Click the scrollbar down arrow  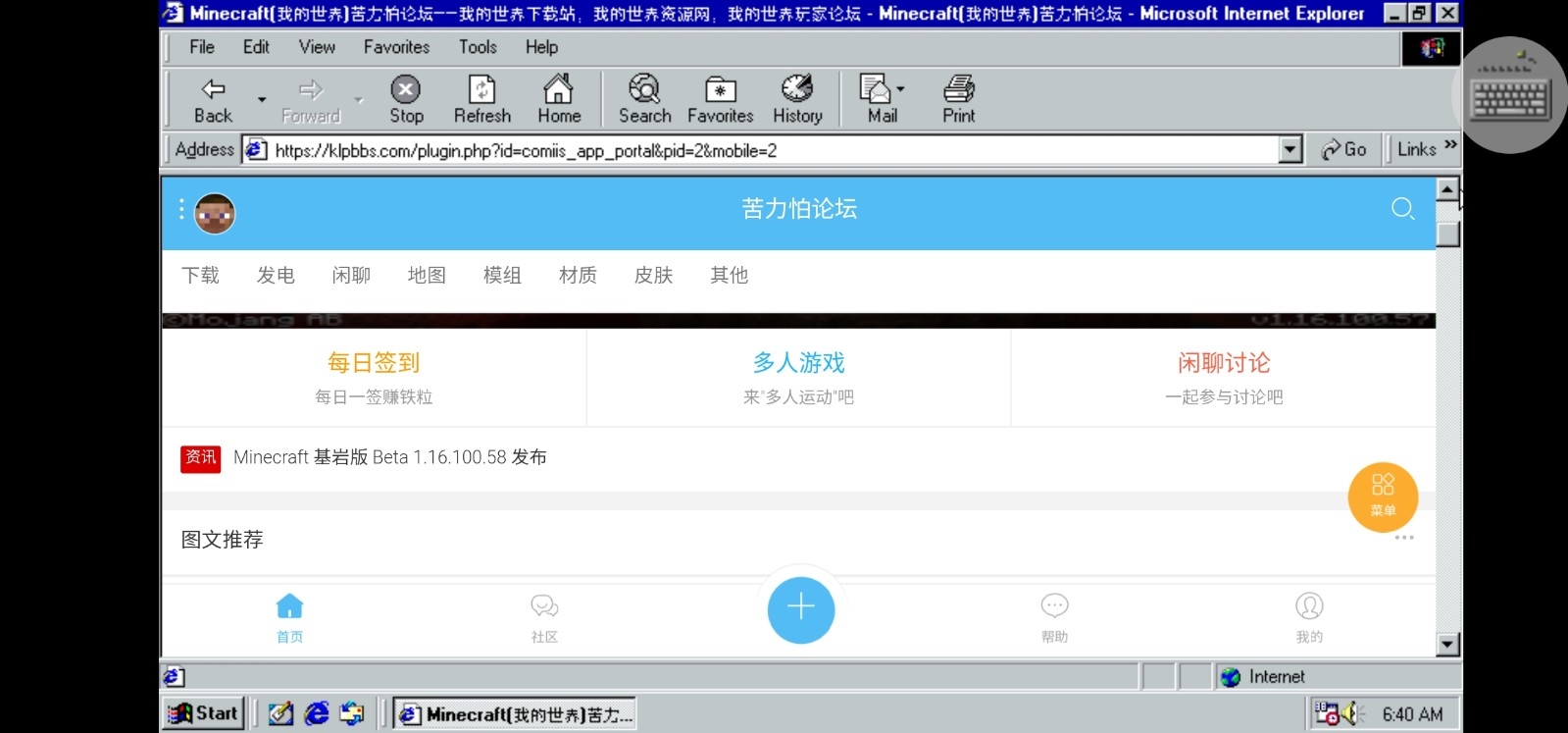(x=1448, y=645)
